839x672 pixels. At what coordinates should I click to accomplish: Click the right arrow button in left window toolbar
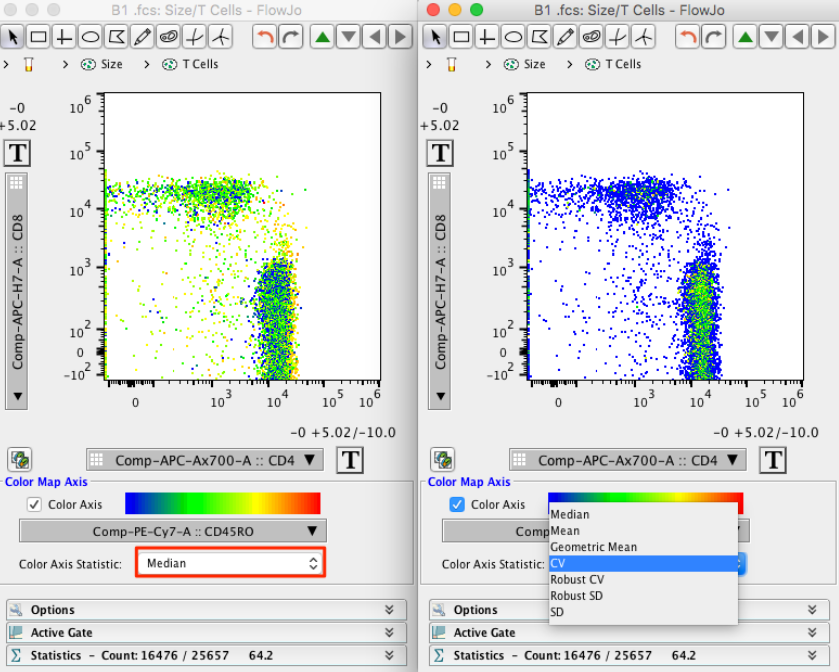[400, 37]
